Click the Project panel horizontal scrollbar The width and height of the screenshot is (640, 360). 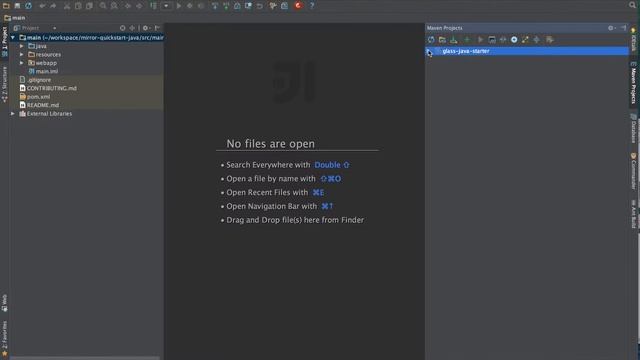pyautogui.click(x=84, y=358)
